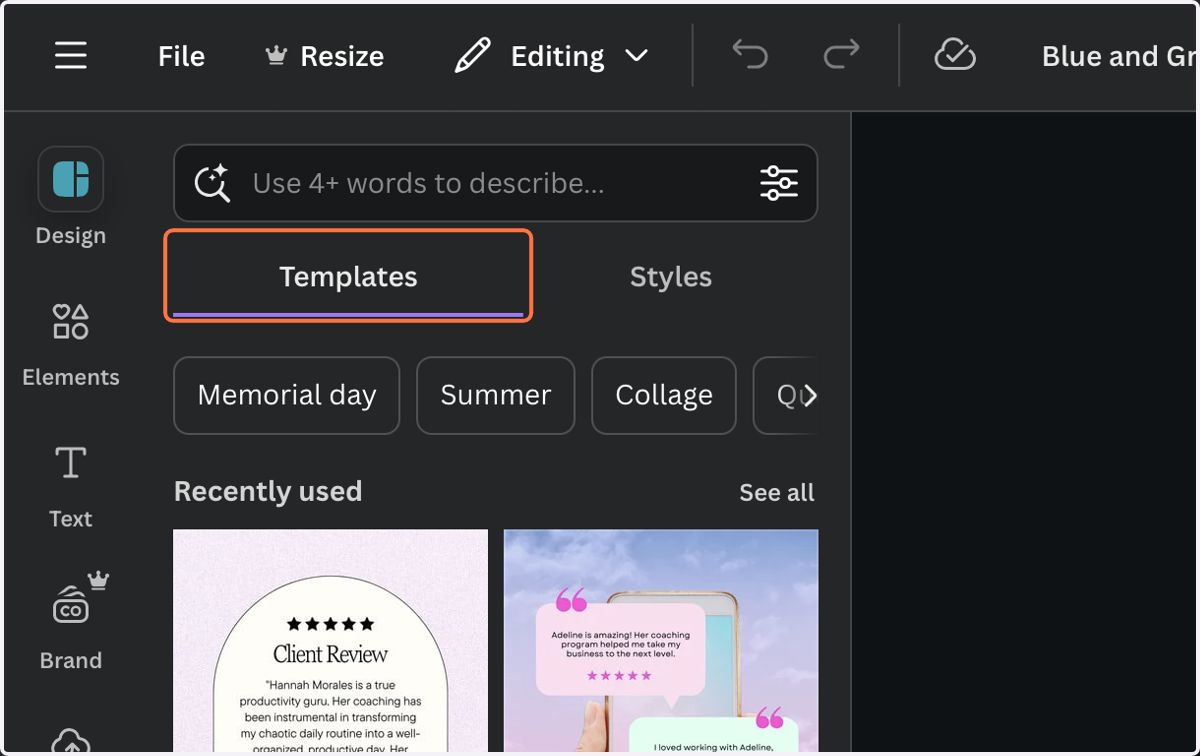
Task: Open the search filter sliders icon
Action: pos(779,183)
